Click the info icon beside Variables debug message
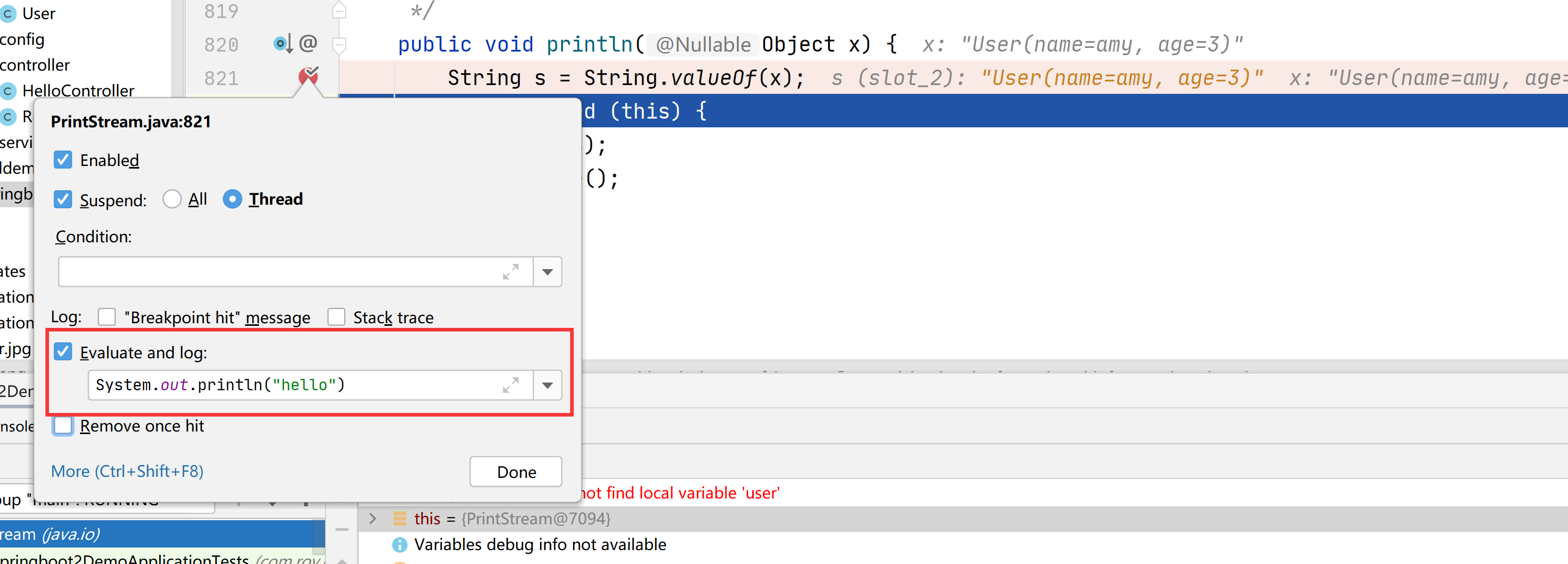This screenshot has height=564, width=1568. click(x=399, y=544)
